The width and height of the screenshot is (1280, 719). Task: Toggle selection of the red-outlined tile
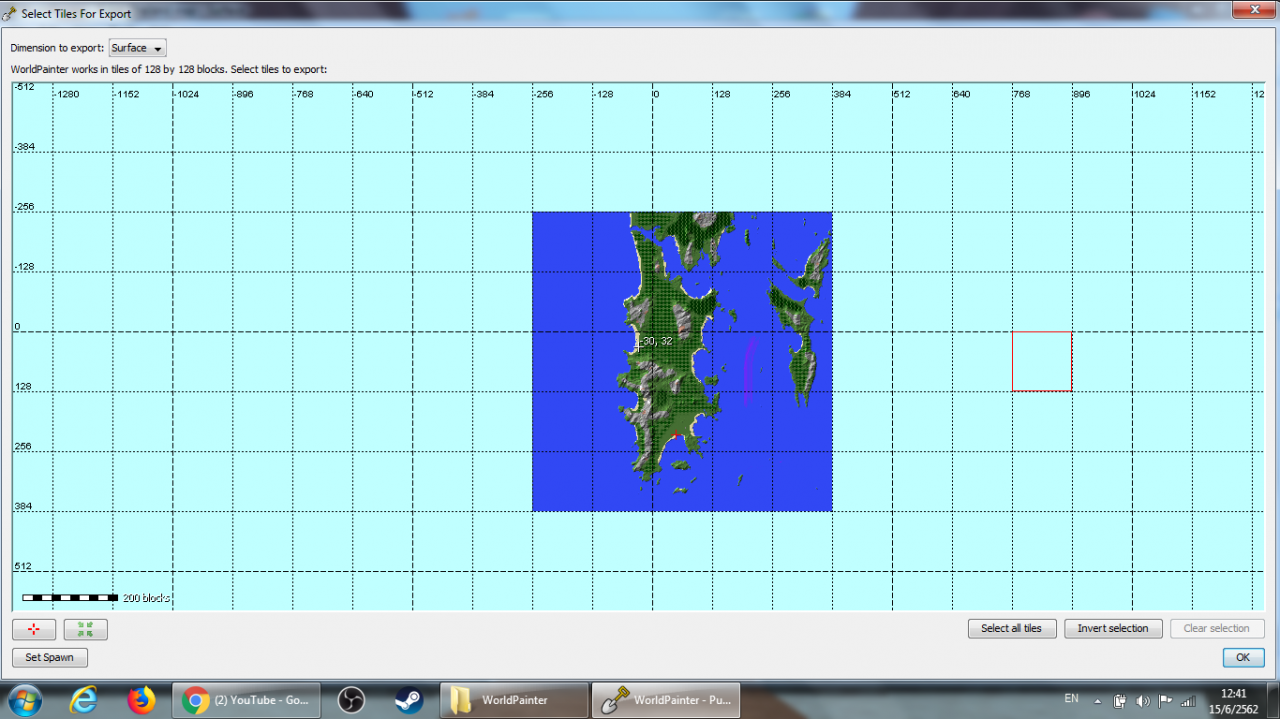pos(1042,361)
